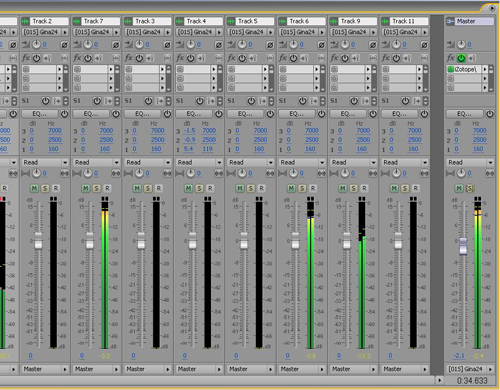The image size is (500, 390).
Task: Mute the Master channel
Action: click(x=459, y=188)
